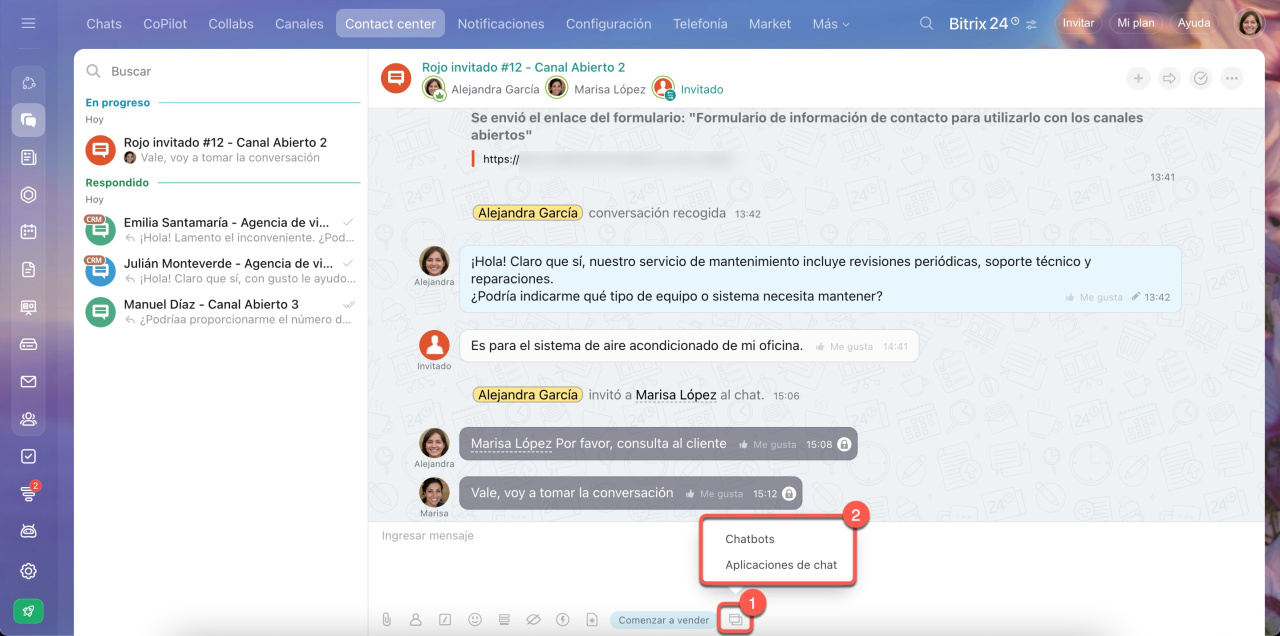Screen dimensions: 1280x636
Task: Open the Market tab
Action: 770,23
